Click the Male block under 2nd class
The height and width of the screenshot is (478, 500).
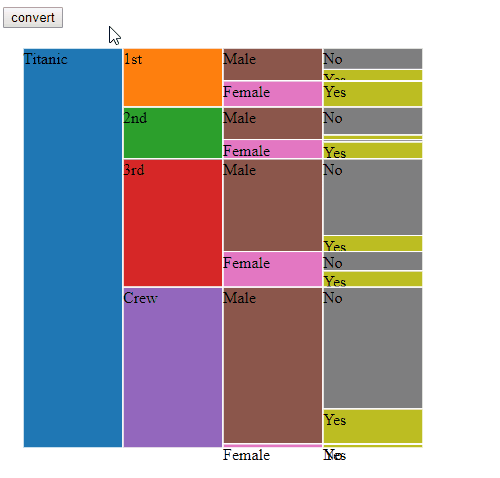tap(273, 123)
